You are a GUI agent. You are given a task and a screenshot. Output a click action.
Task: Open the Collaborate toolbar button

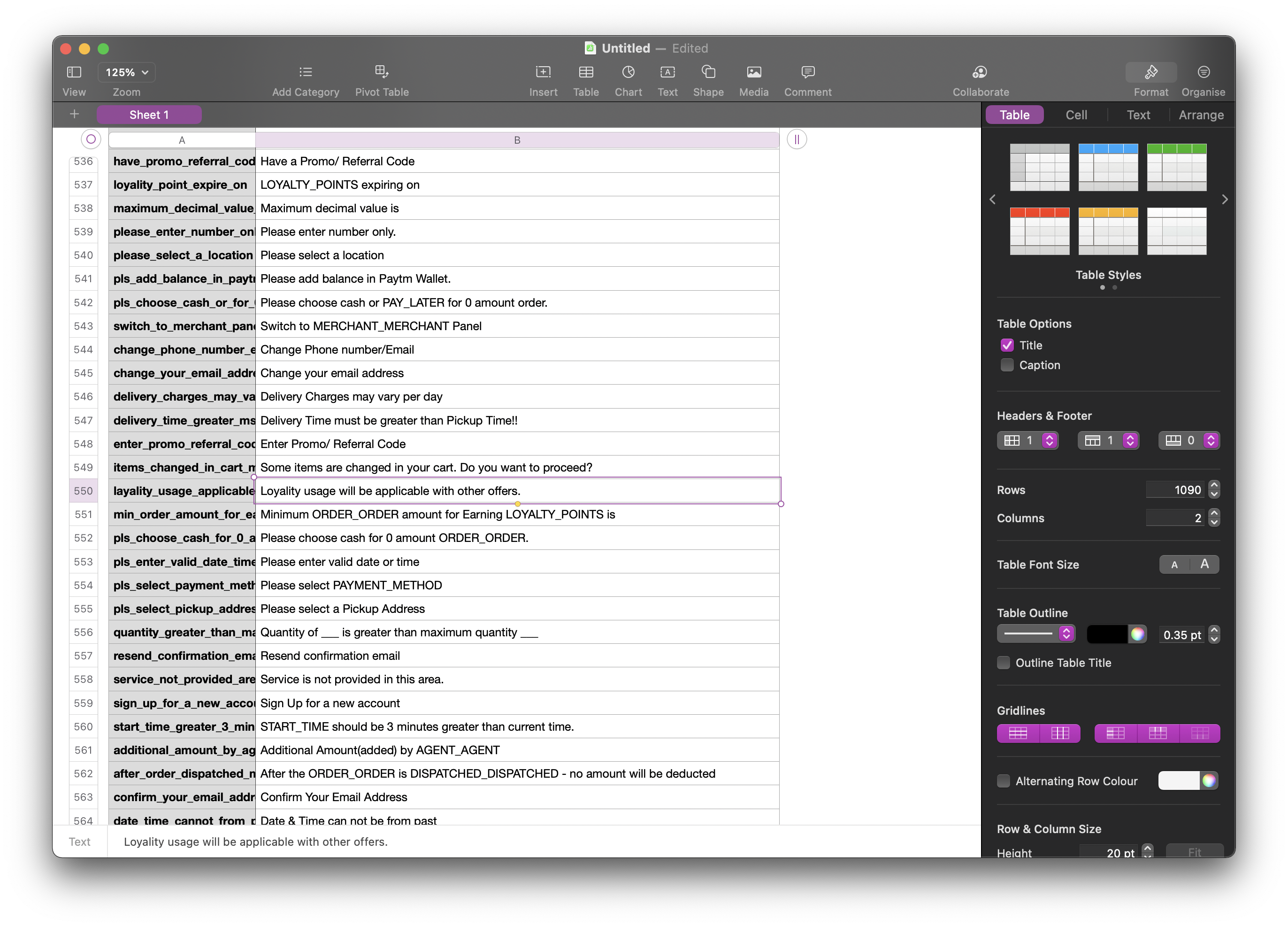[980, 72]
